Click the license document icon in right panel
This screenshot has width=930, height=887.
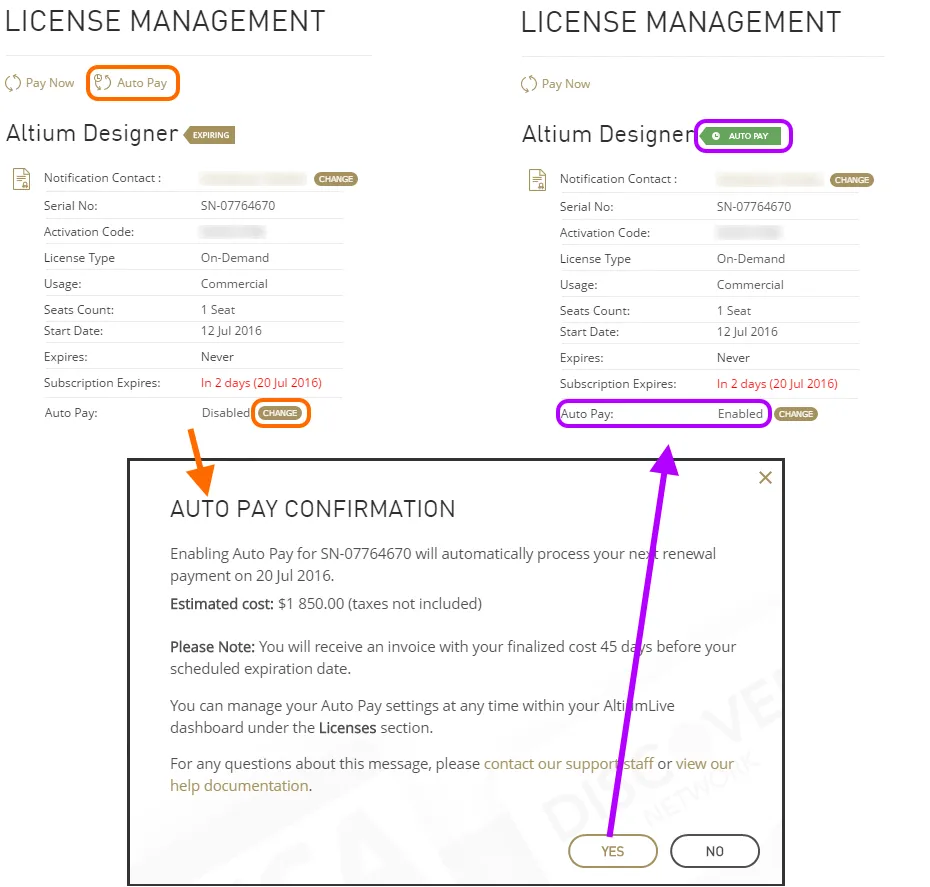point(537,180)
